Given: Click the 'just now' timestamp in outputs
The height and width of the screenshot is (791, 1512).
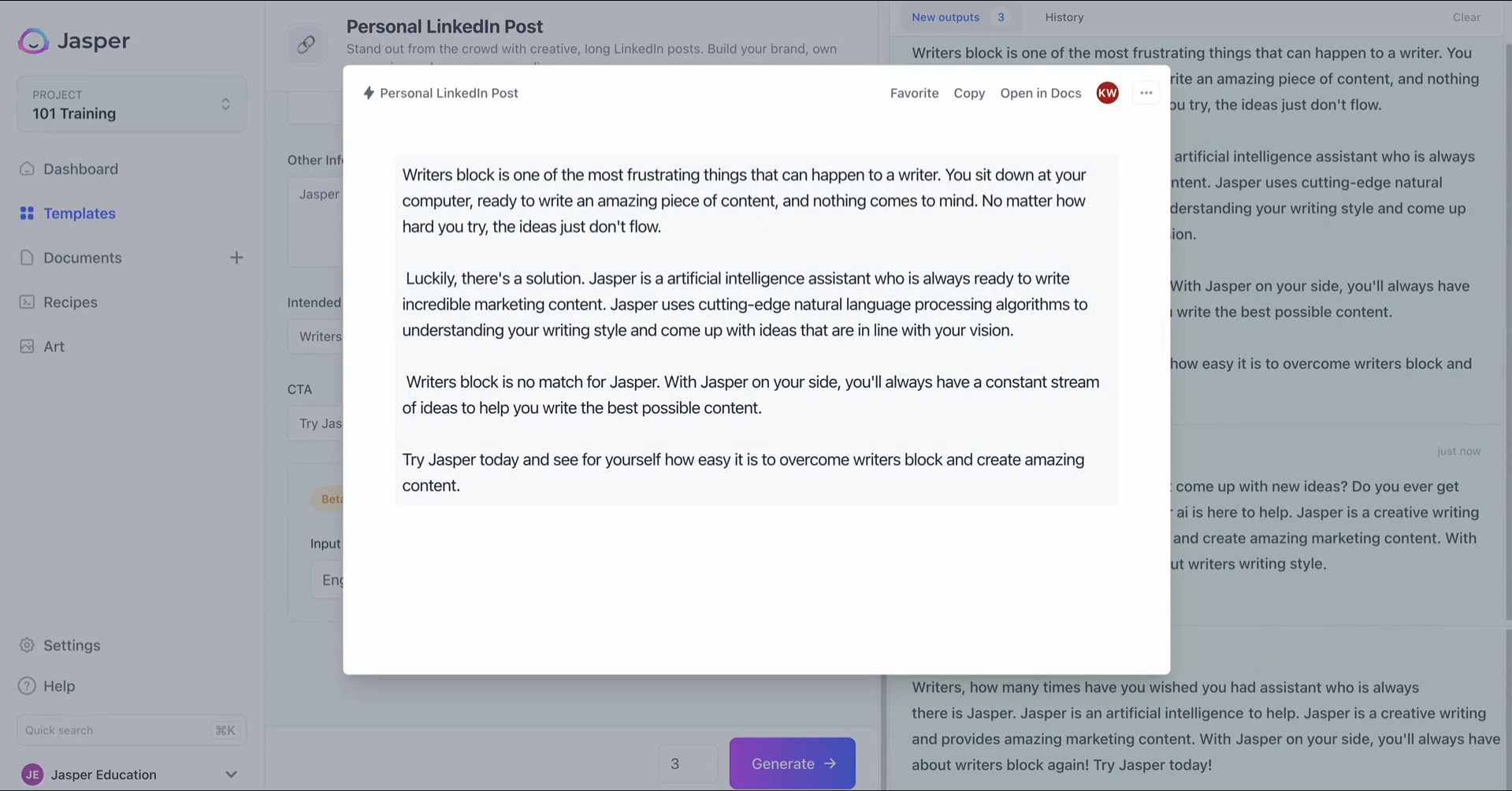Looking at the screenshot, I should pyautogui.click(x=1458, y=451).
